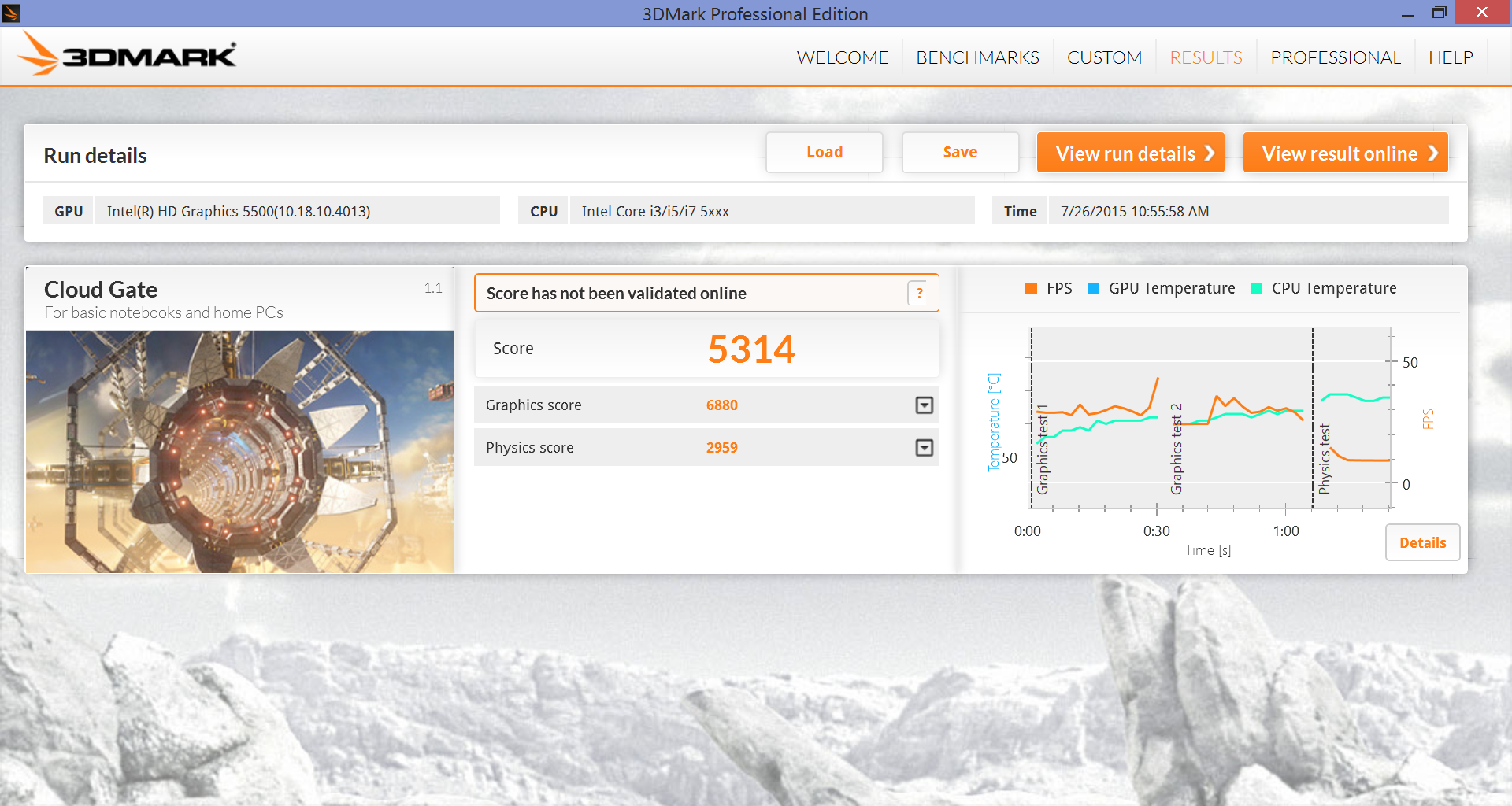Viewport: 1512px width, 806px height.
Task: Click the Graphics score value 6880
Action: click(x=722, y=405)
